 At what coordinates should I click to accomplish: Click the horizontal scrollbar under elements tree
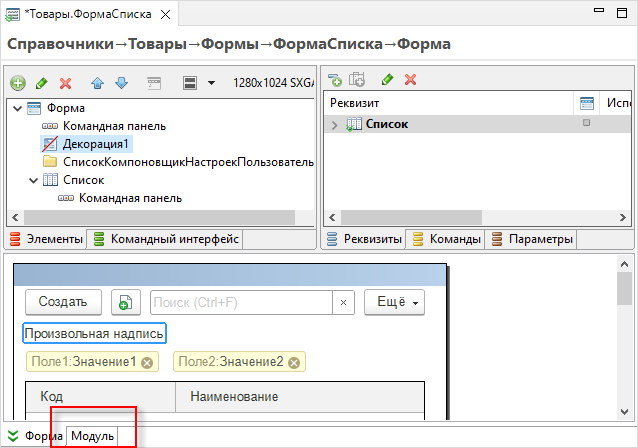click(x=160, y=217)
